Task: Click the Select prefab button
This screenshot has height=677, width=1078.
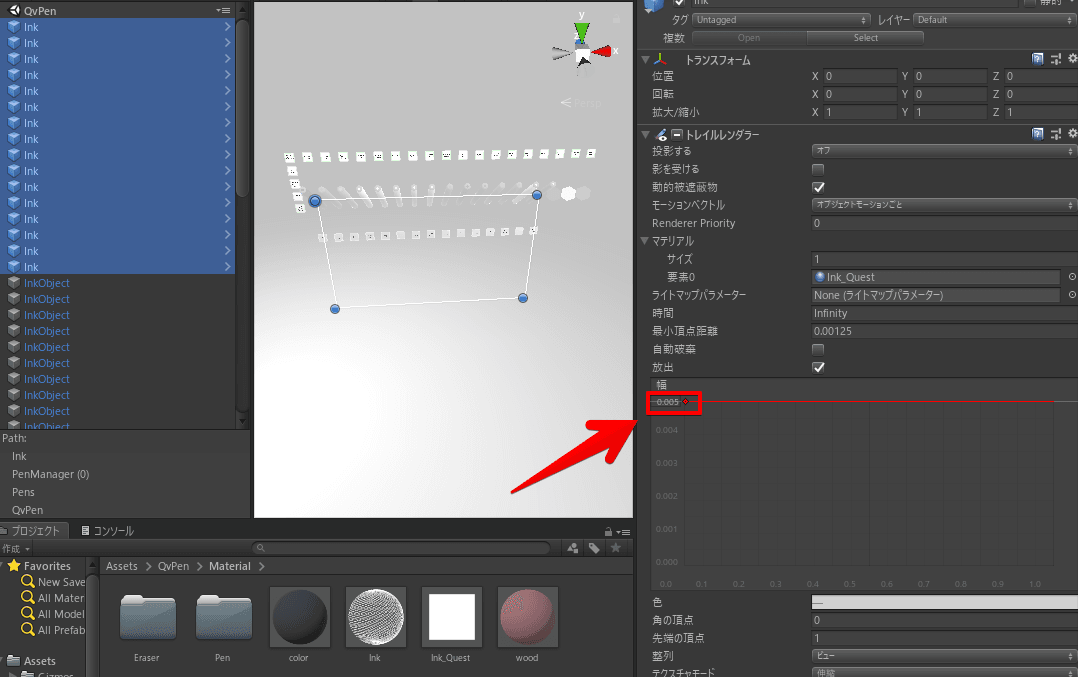Action: (865, 38)
